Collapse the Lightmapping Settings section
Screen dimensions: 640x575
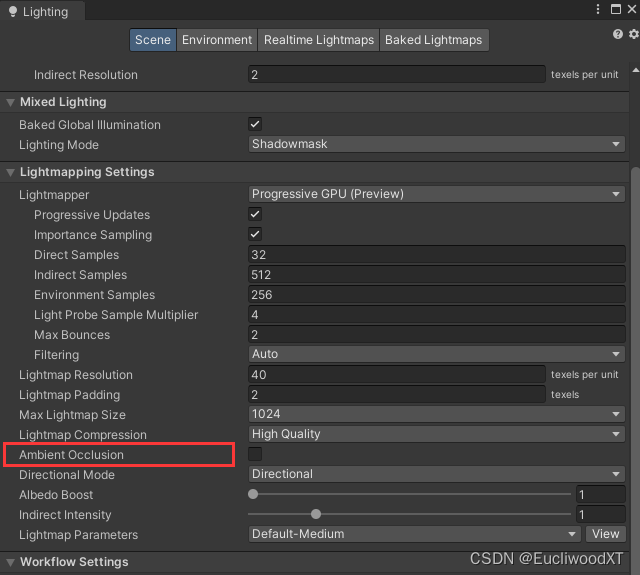[x=11, y=173]
